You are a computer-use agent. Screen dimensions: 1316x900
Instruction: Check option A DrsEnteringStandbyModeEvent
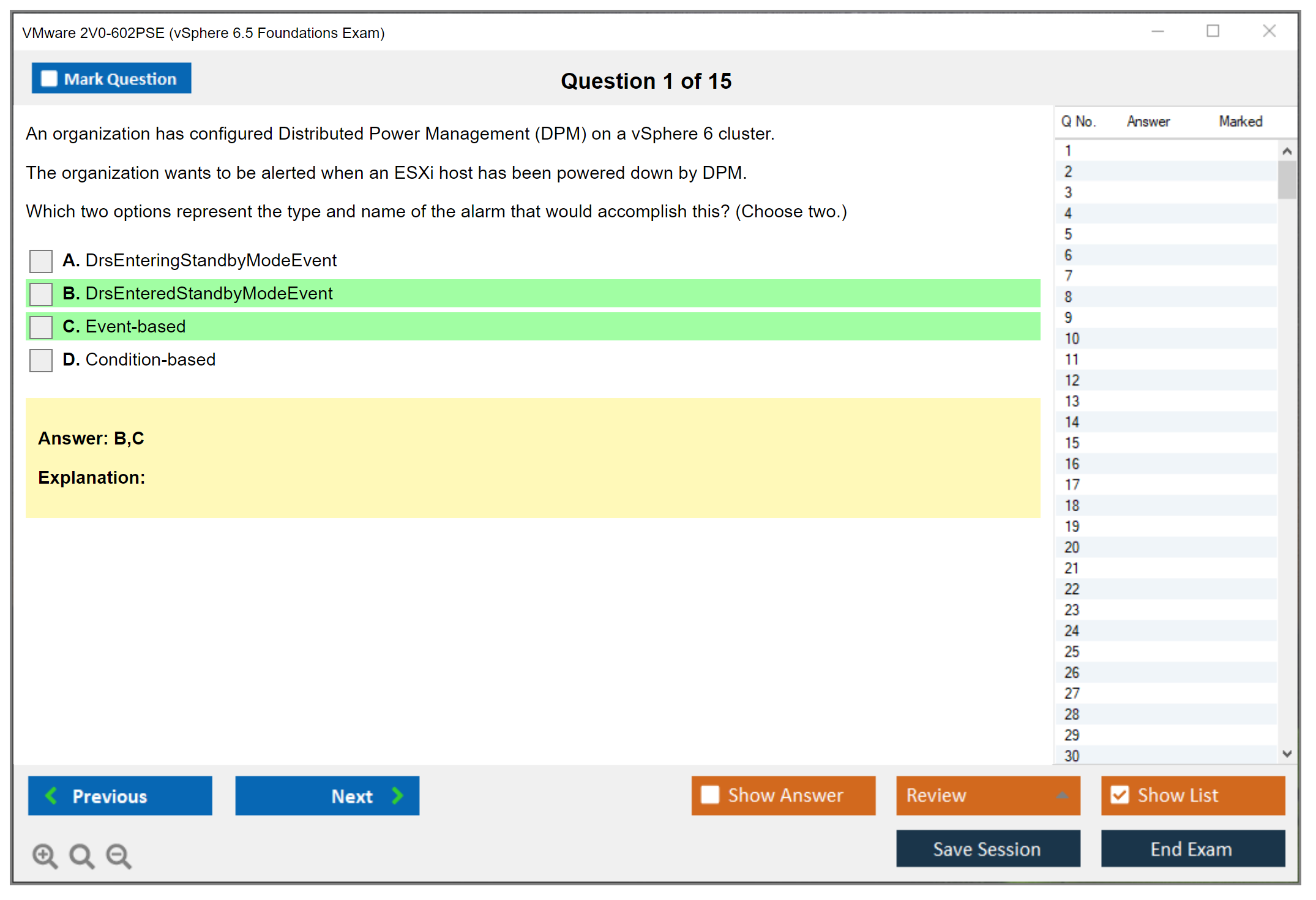41,261
